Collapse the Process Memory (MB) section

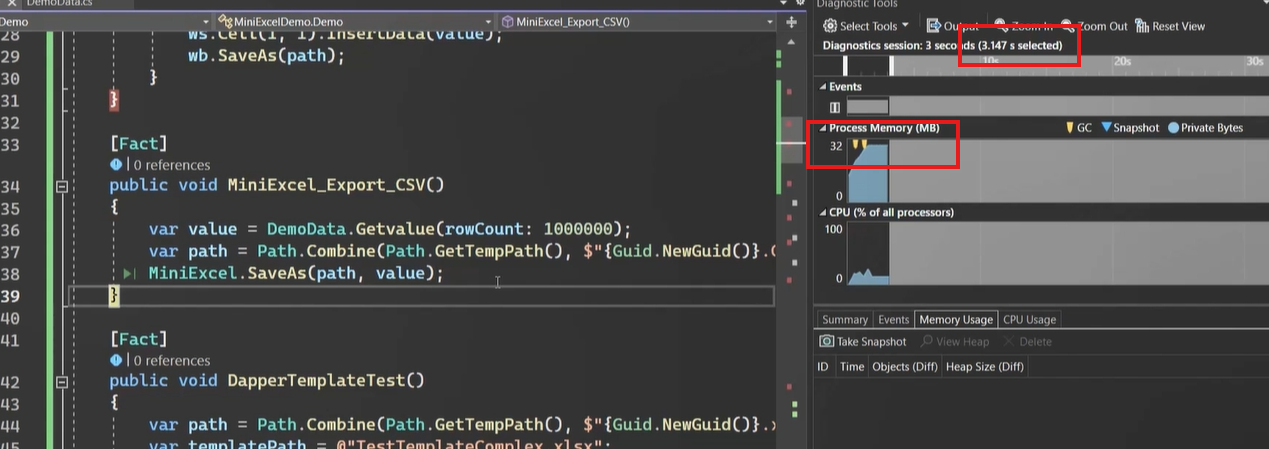coord(823,129)
